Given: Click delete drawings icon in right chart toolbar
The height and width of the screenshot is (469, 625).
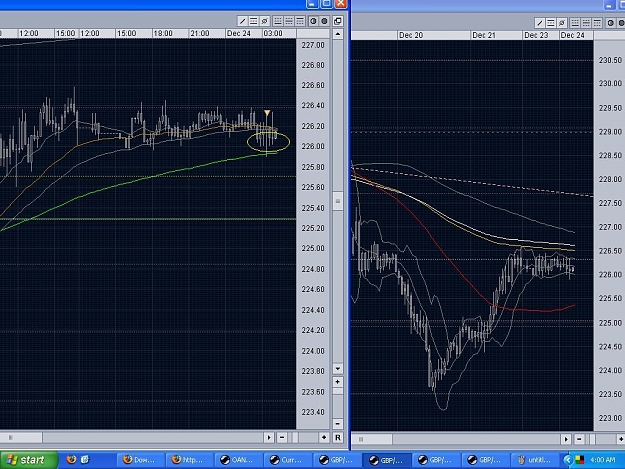Looking at the screenshot, I should click(x=562, y=23).
